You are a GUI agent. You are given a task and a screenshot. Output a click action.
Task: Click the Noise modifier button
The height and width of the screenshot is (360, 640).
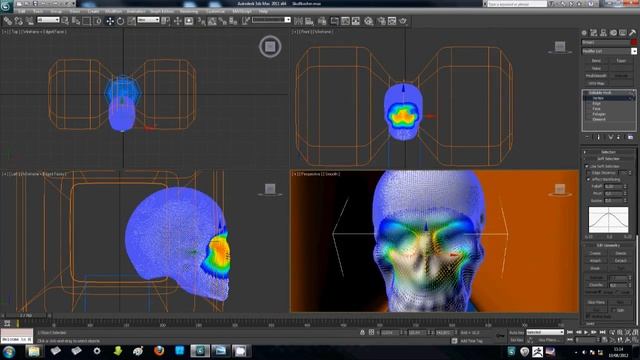tap(596, 68)
